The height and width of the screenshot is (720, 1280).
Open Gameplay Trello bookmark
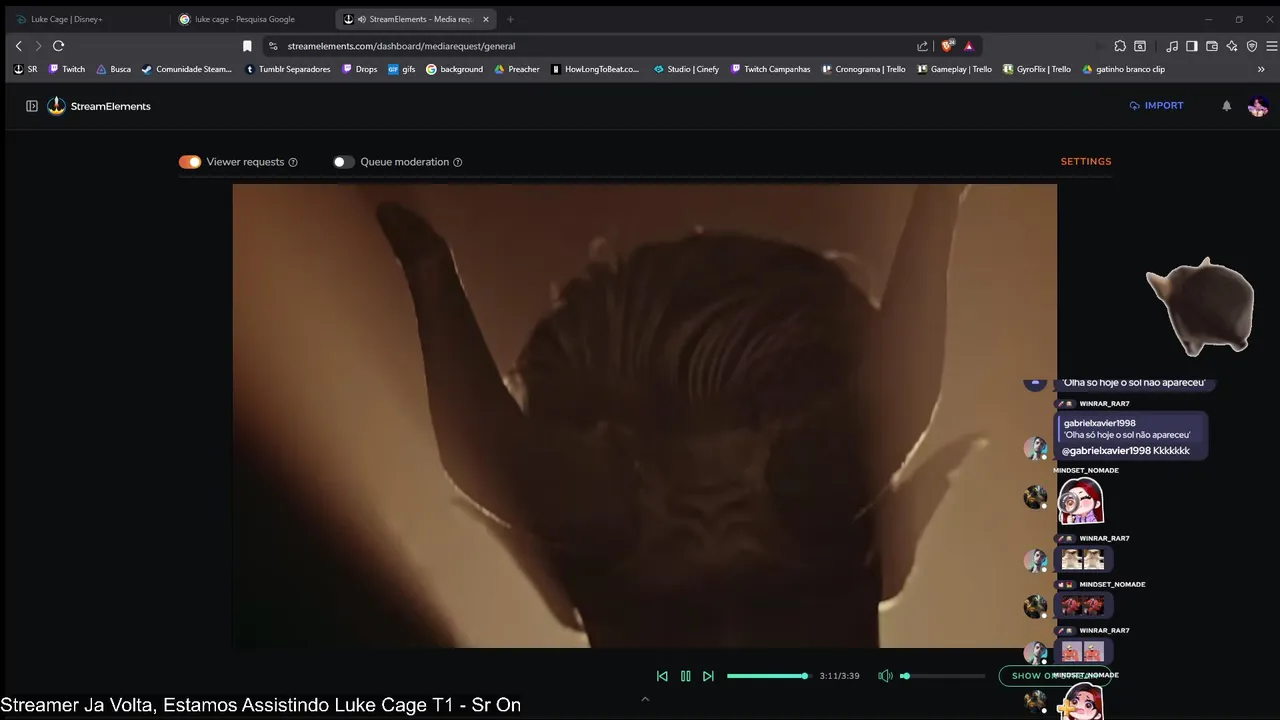(x=954, y=69)
